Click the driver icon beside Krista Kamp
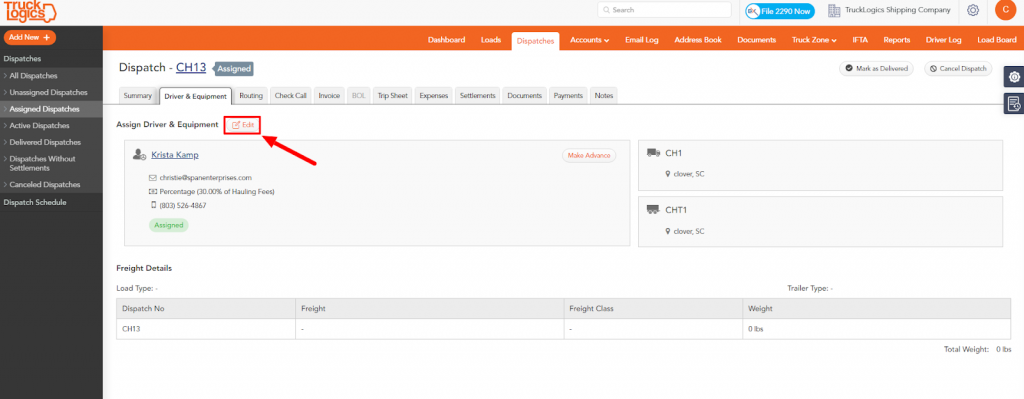The image size is (1024, 399). 139,155
